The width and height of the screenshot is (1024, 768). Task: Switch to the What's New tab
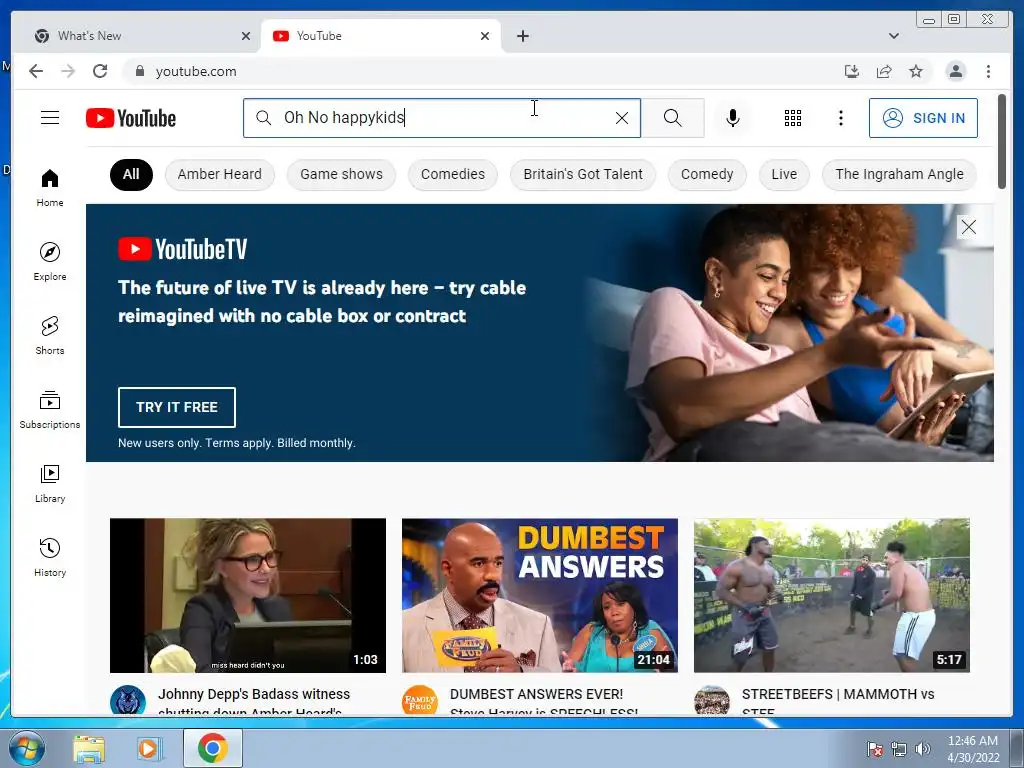tap(140, 36)
